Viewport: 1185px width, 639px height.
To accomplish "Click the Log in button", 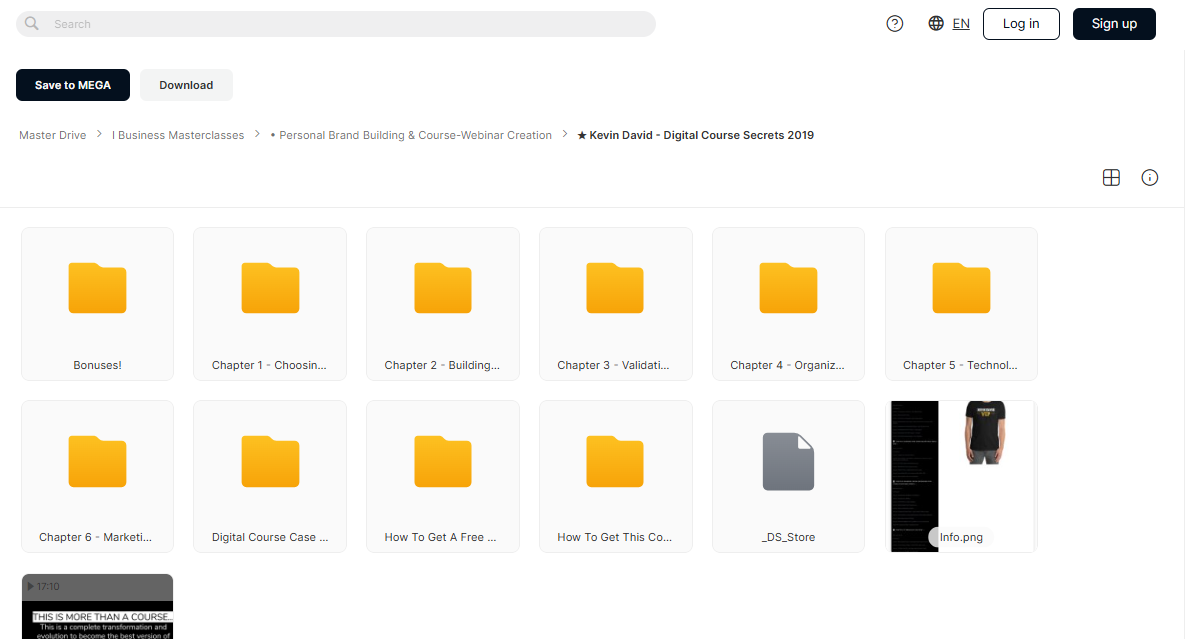I will 1021,24.
